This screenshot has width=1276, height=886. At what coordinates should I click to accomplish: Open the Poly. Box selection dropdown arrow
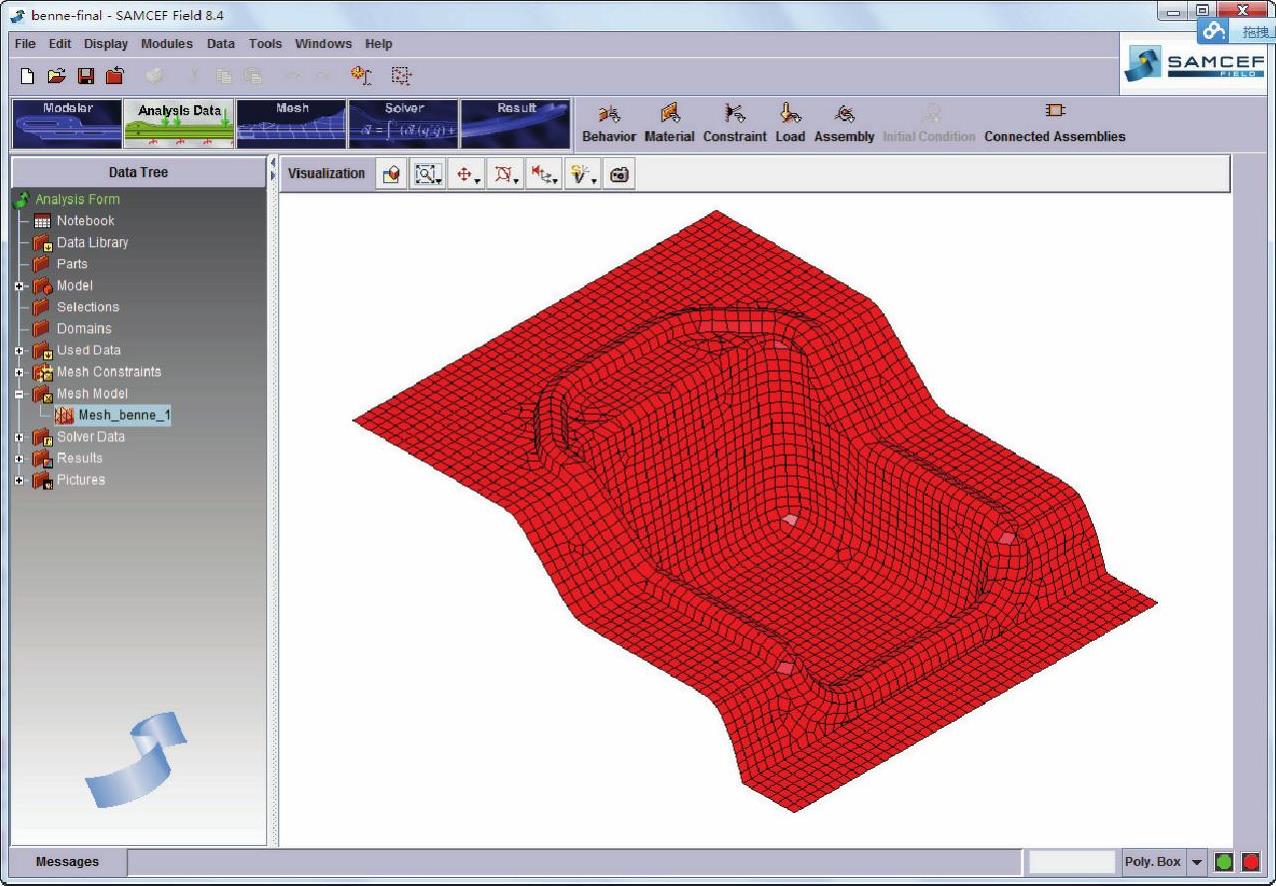point(1198,862)
